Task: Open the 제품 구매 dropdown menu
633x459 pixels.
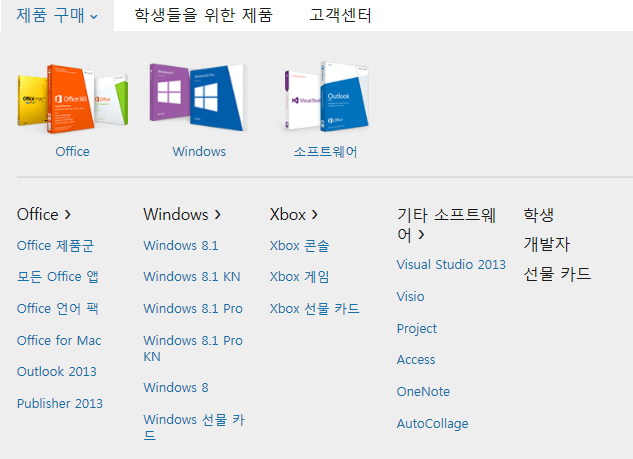Action: coord(57,15)
